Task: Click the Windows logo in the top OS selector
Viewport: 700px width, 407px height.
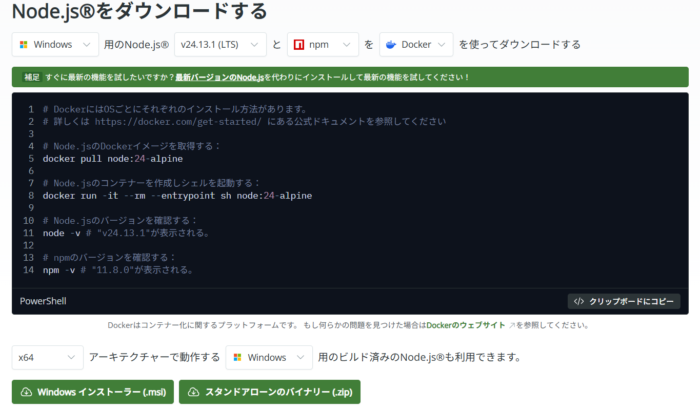Action: (24, 45)
